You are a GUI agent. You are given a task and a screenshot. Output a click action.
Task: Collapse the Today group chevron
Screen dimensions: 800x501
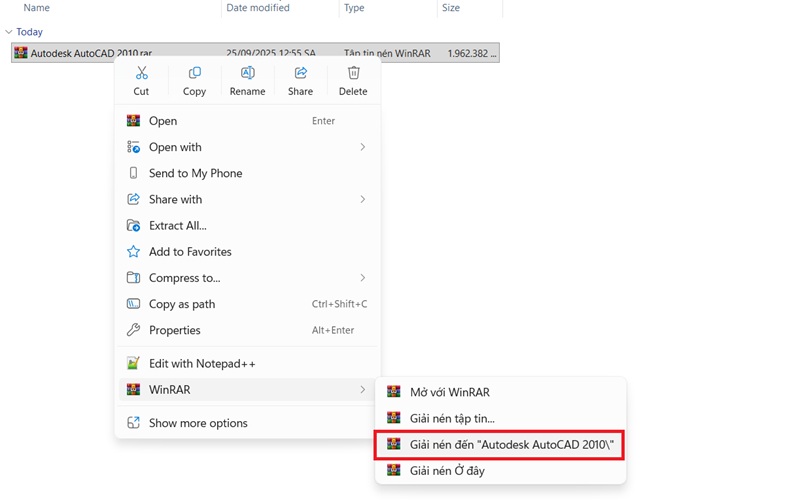pyautogui.click(x=9, y=32)
